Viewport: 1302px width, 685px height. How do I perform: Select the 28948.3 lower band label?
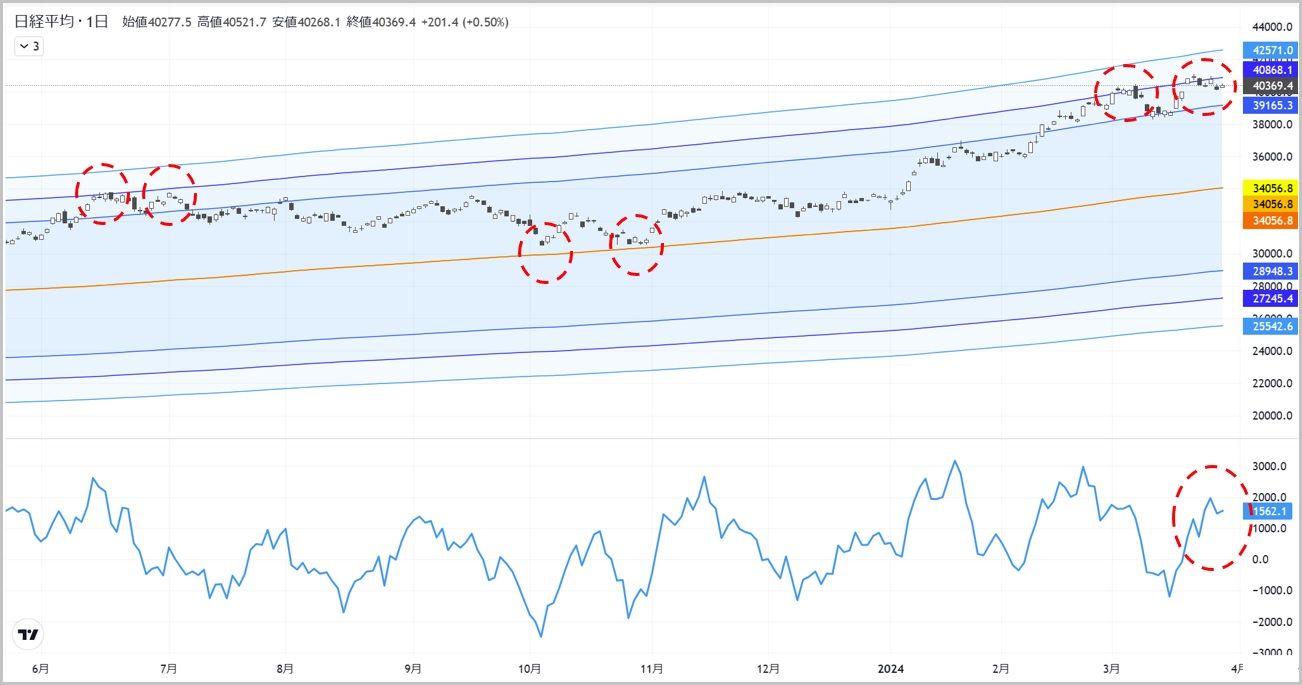click(1268, 271)
